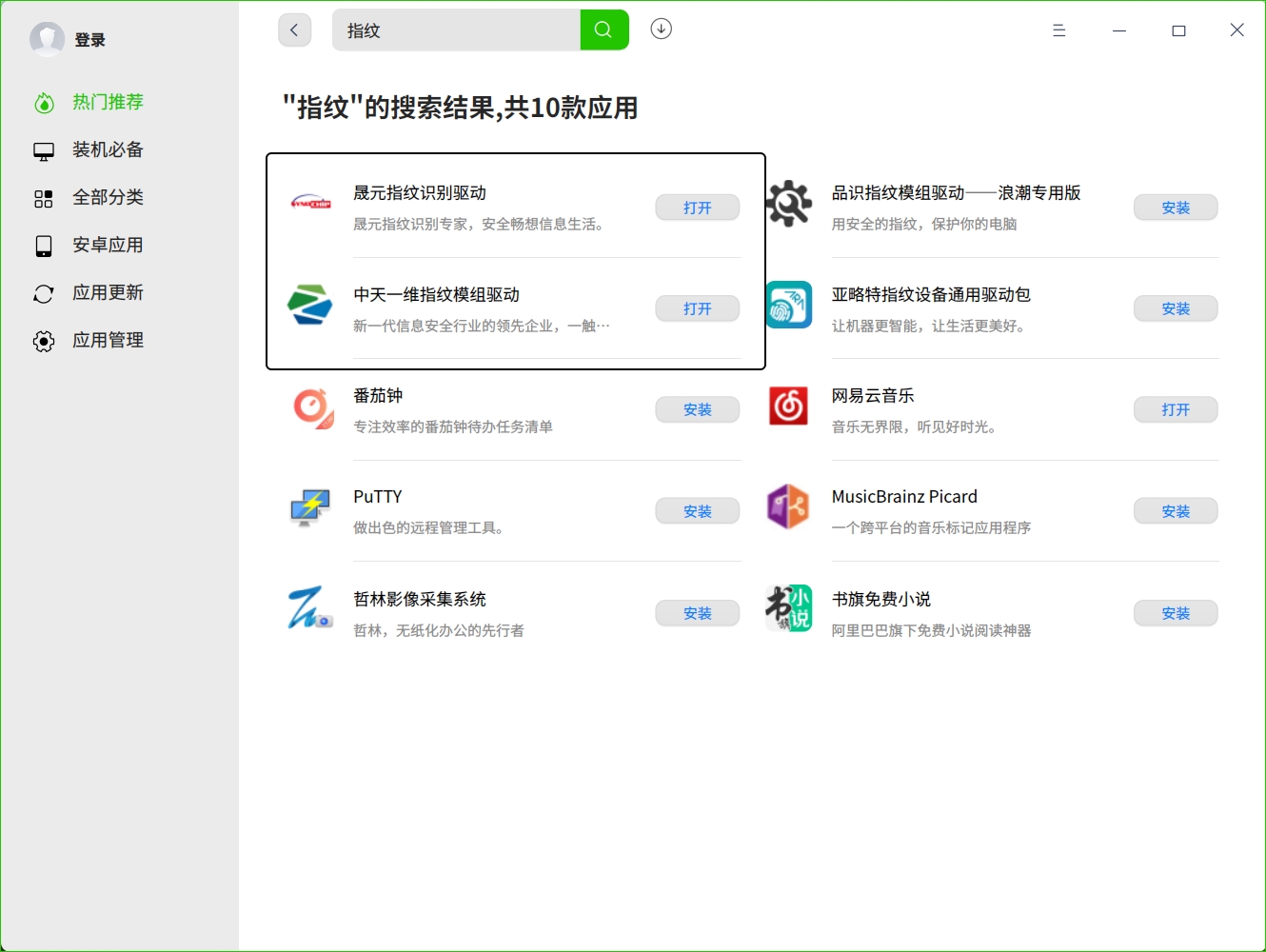Install 亚略特指纹设备通用驱动包
The image size is (1266, 952).
[x=1176, y=308]
